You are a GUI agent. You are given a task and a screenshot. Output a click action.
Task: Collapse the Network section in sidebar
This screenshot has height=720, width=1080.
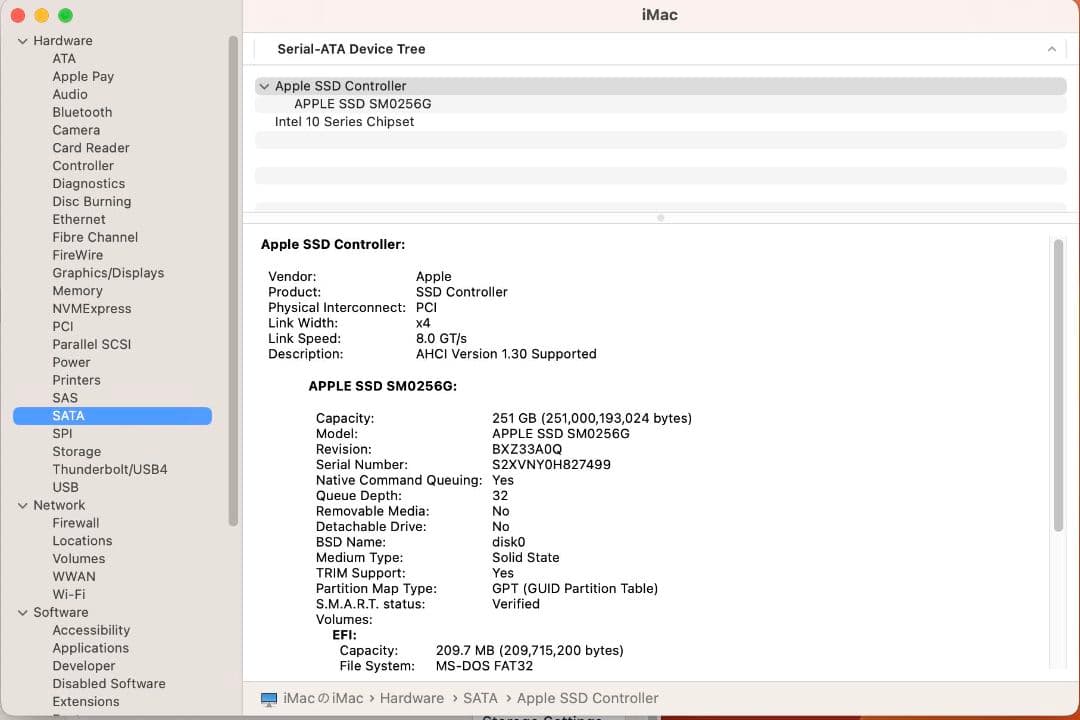click(x=22, y=505)
